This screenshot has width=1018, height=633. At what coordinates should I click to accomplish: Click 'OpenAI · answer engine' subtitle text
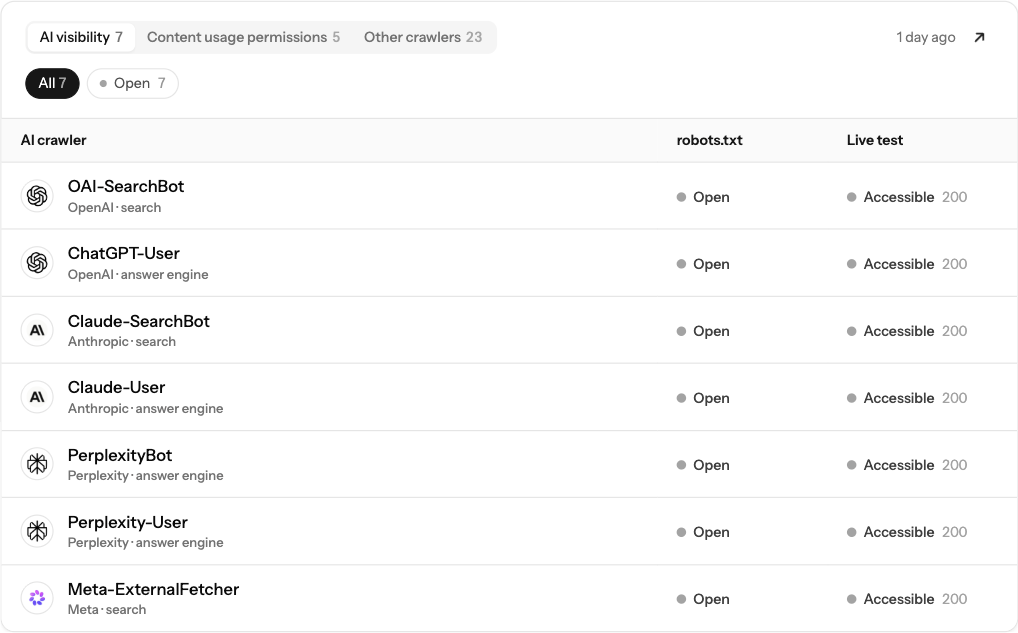pyautogui.click(x=138, y=275)
